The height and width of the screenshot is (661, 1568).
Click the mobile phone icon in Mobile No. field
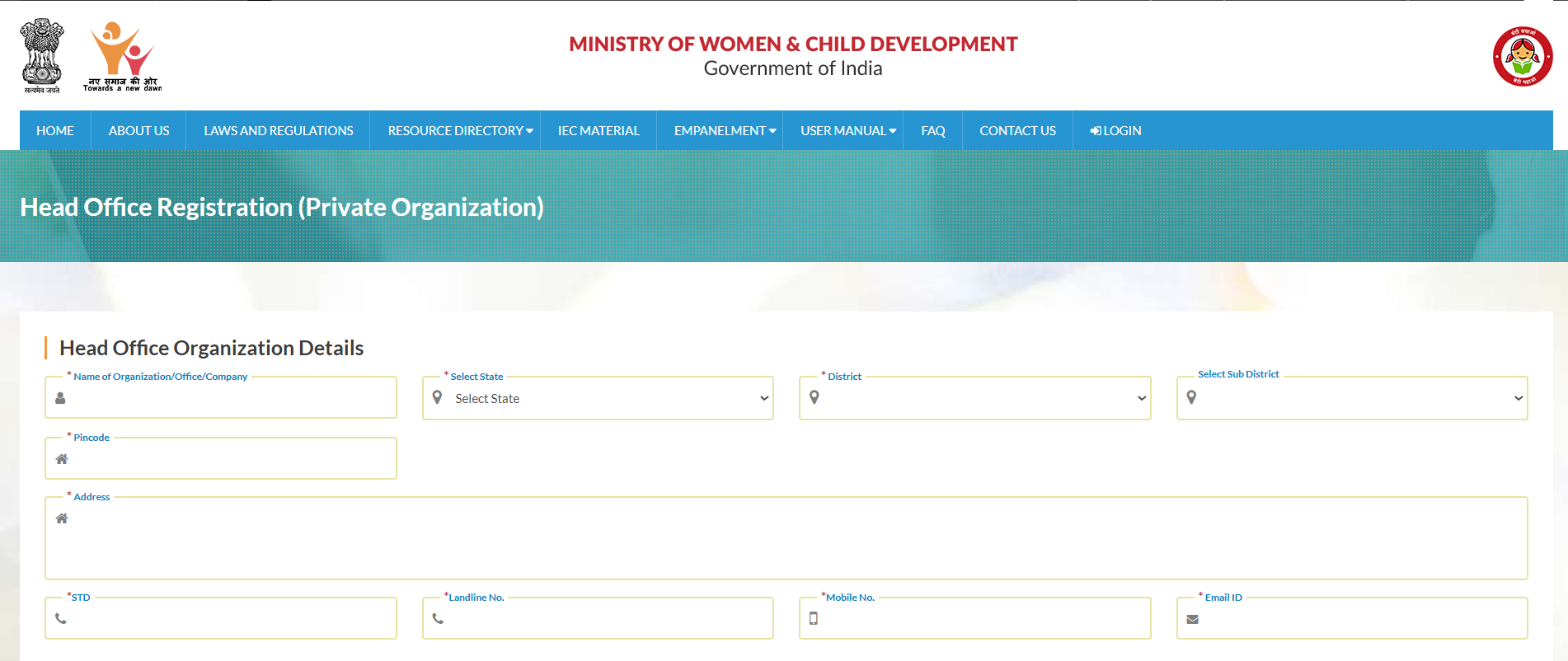click(814, 619)
